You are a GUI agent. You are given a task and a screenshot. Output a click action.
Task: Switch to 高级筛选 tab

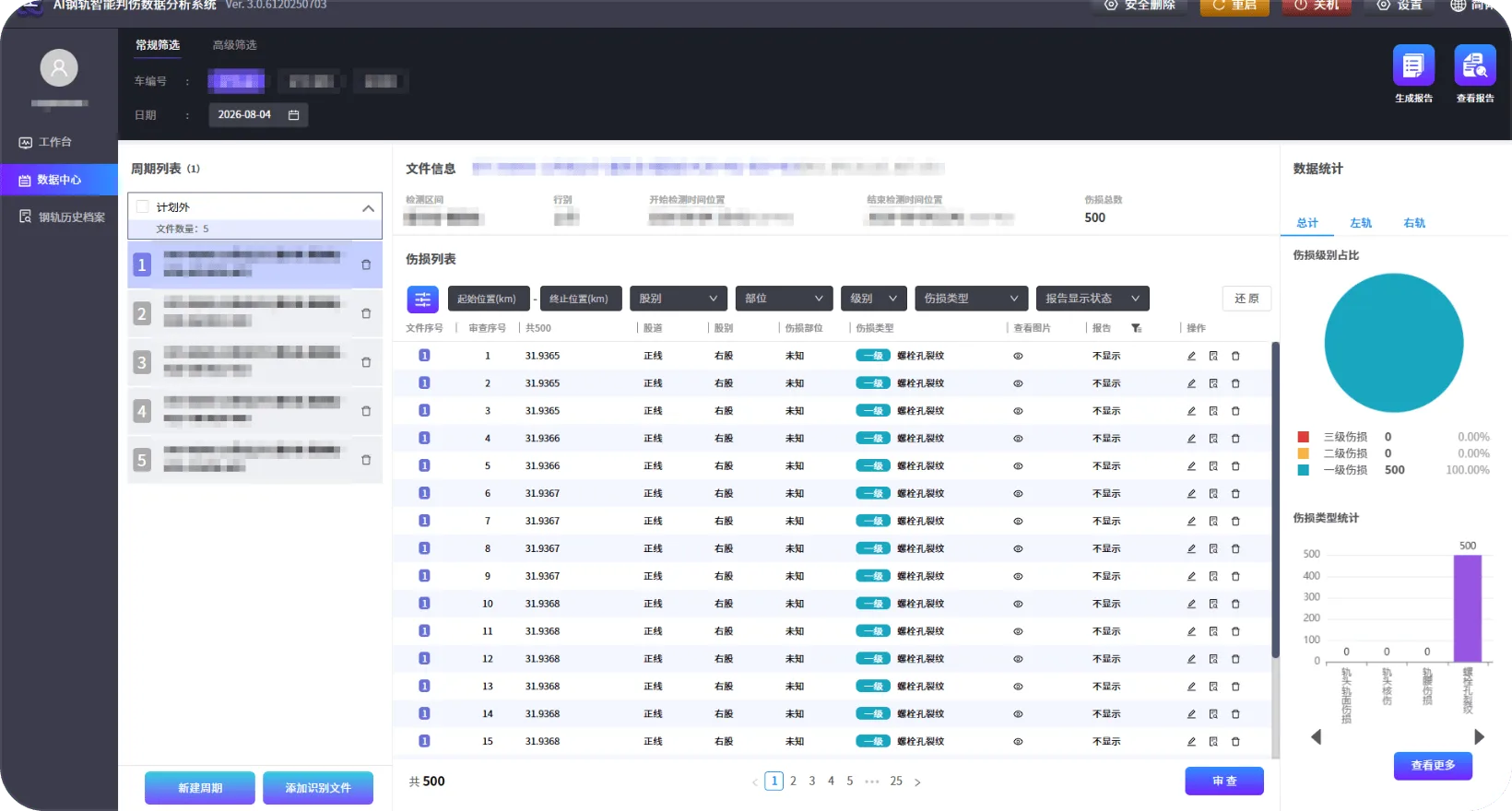[x=235, y=45]
